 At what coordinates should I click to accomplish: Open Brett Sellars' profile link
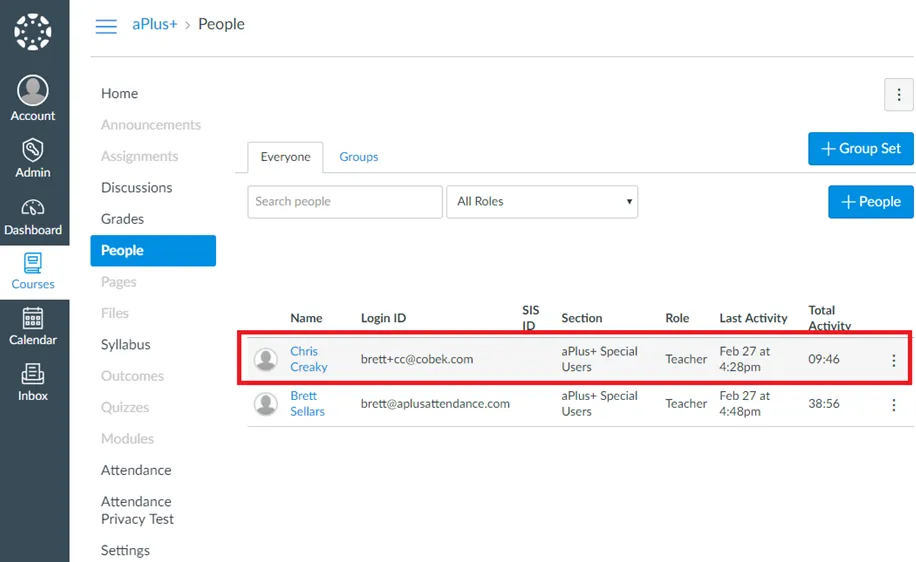[x=307, y=403]
